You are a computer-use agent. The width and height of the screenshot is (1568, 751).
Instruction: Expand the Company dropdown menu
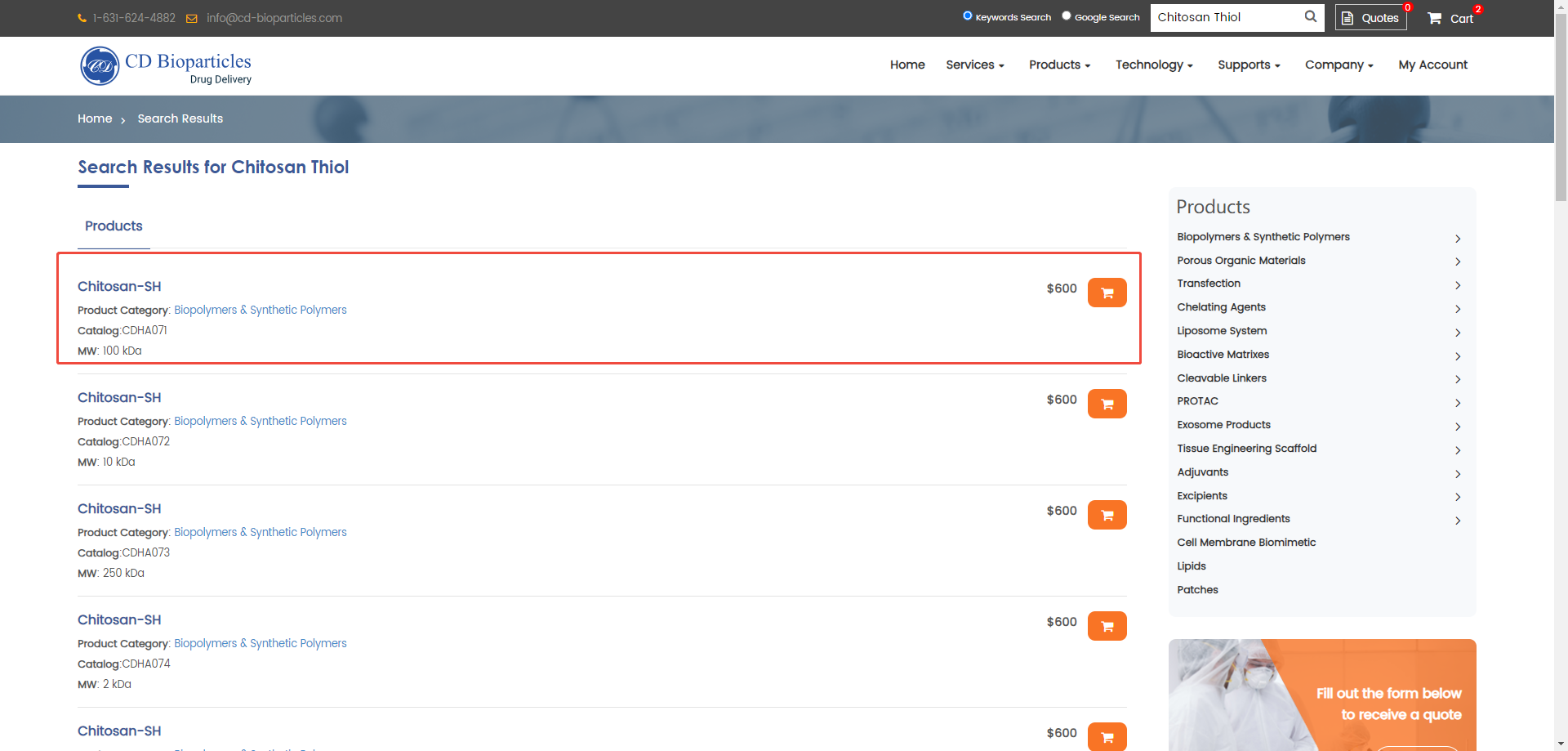coord(1339,65)
